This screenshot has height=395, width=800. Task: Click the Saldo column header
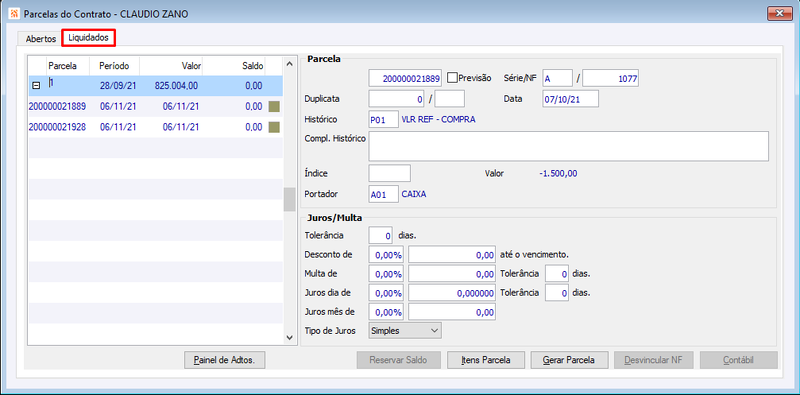click(x=234, y=66)
